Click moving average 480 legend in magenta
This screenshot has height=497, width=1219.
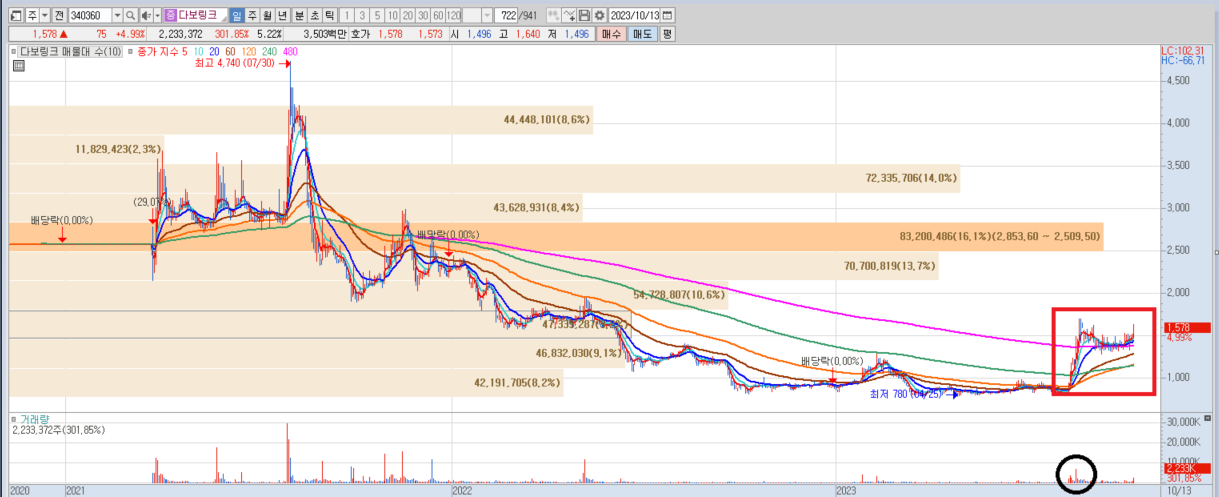[291, 51]
